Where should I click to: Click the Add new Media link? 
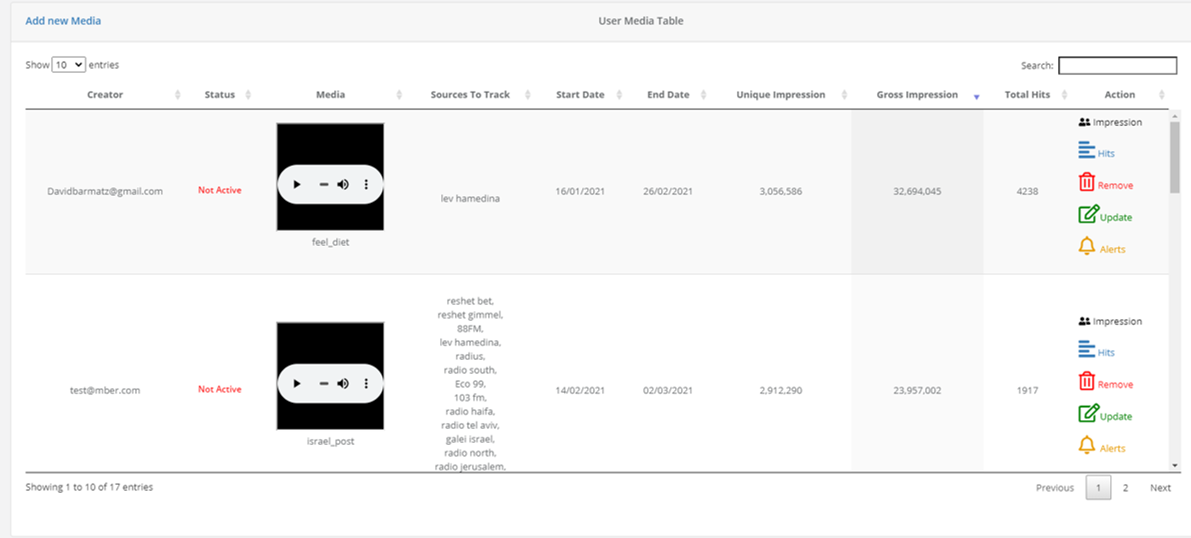tap(63, 21)
